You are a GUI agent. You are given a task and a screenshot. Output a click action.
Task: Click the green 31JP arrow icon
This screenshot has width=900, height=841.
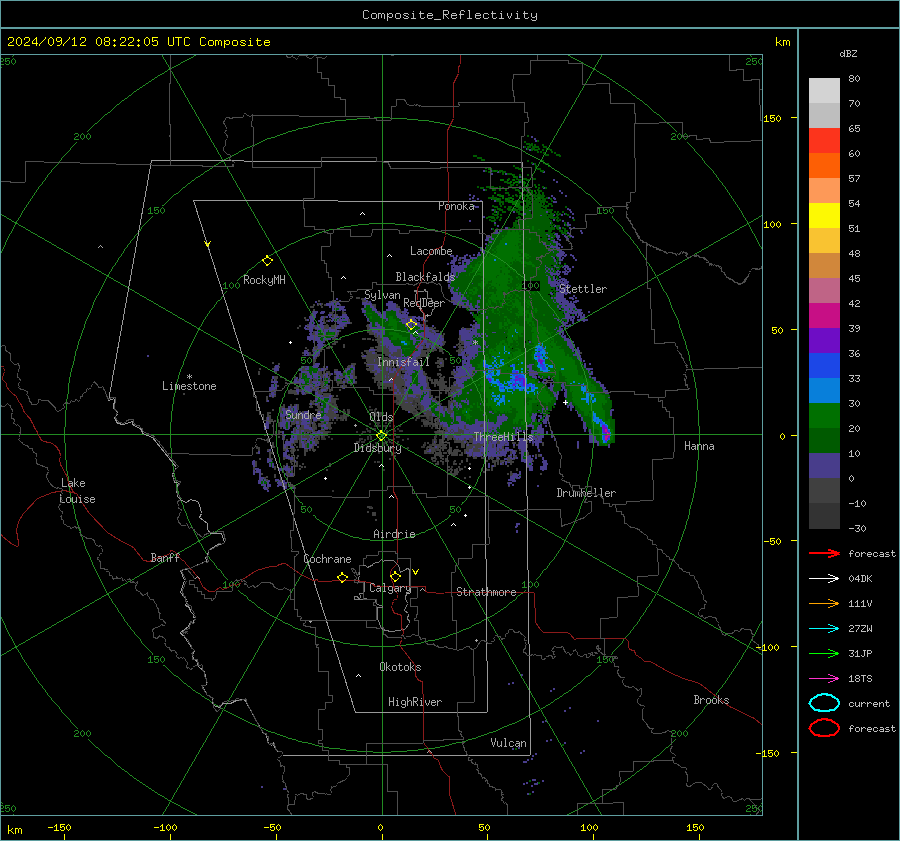pos(824,653)
